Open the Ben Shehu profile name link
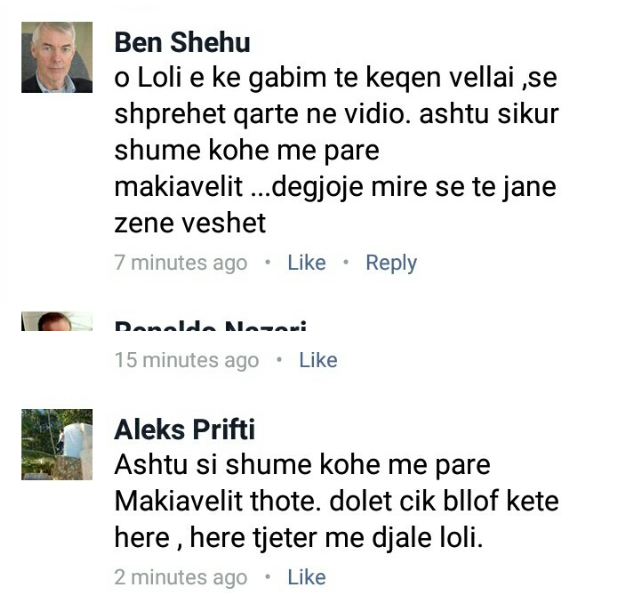 (x=182, y=42)
